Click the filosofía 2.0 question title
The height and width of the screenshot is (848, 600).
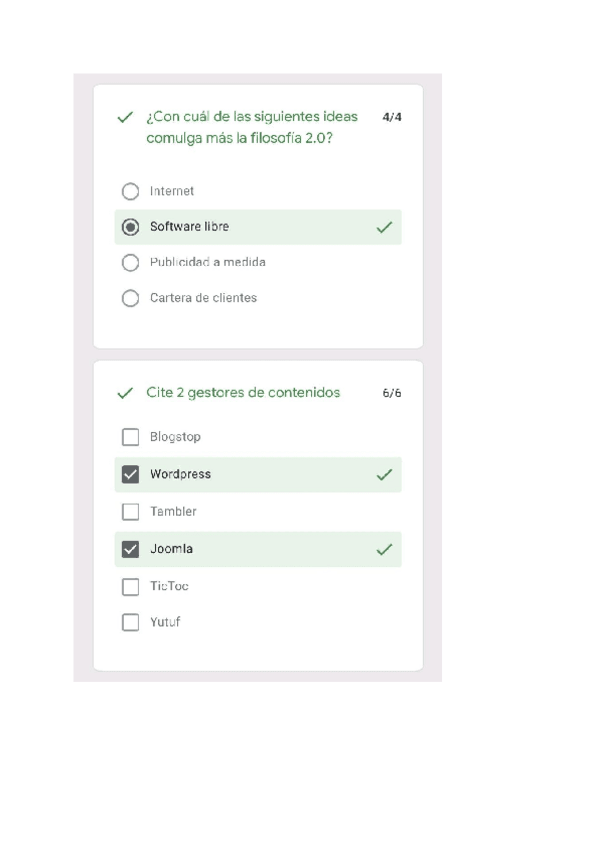[x=250, y=127]
